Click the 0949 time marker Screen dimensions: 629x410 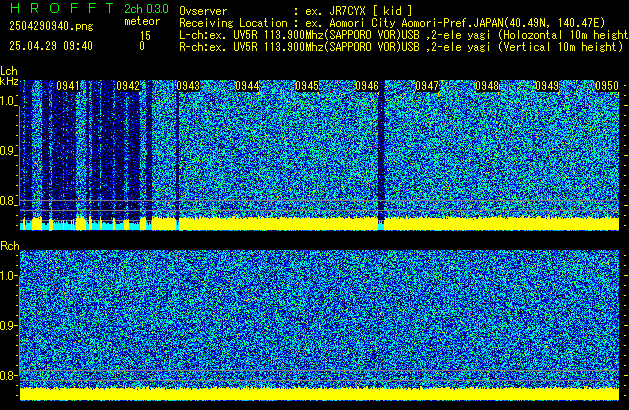coord(547,86)
